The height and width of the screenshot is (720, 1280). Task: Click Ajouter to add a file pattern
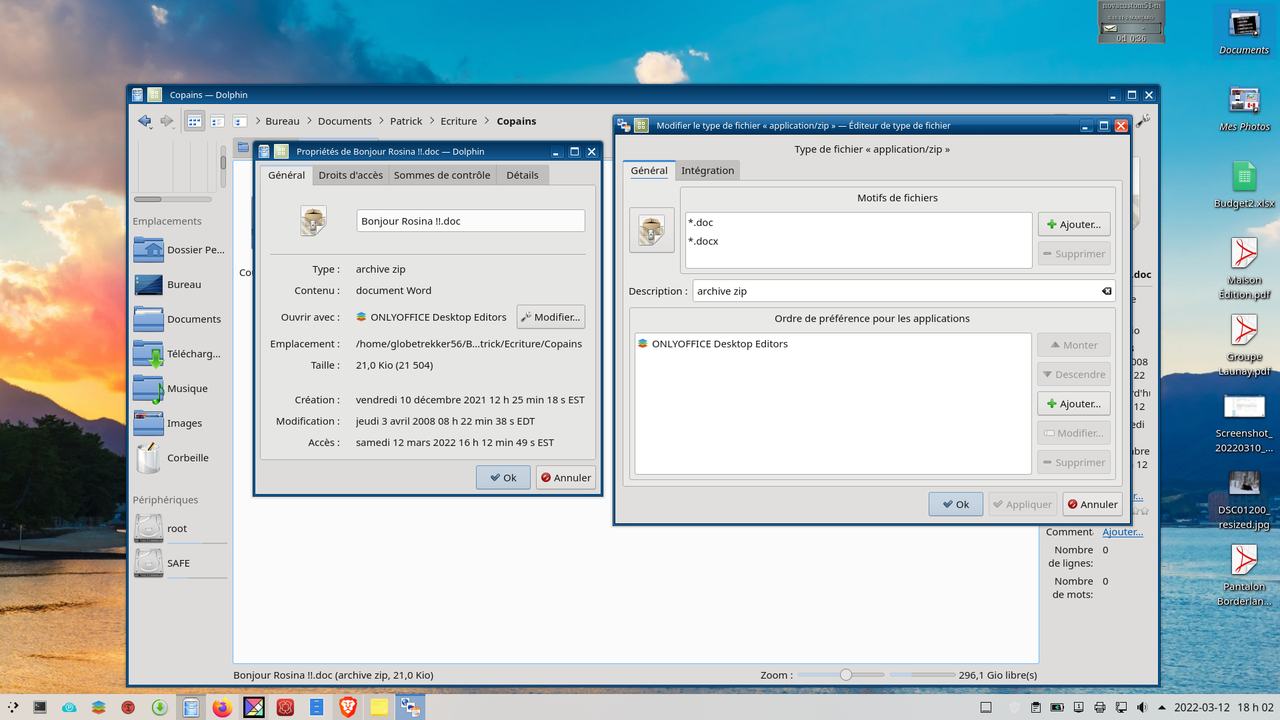click(1074, 224)
